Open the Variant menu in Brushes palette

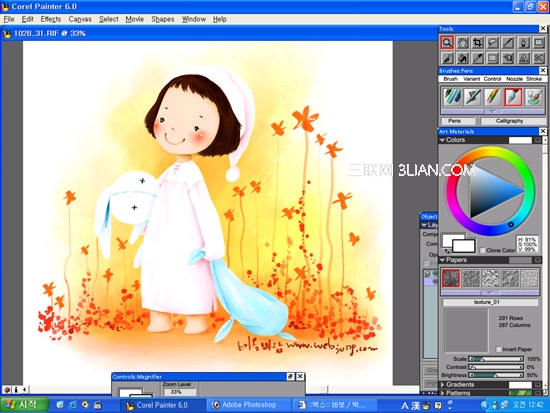(x=471, y=79)
